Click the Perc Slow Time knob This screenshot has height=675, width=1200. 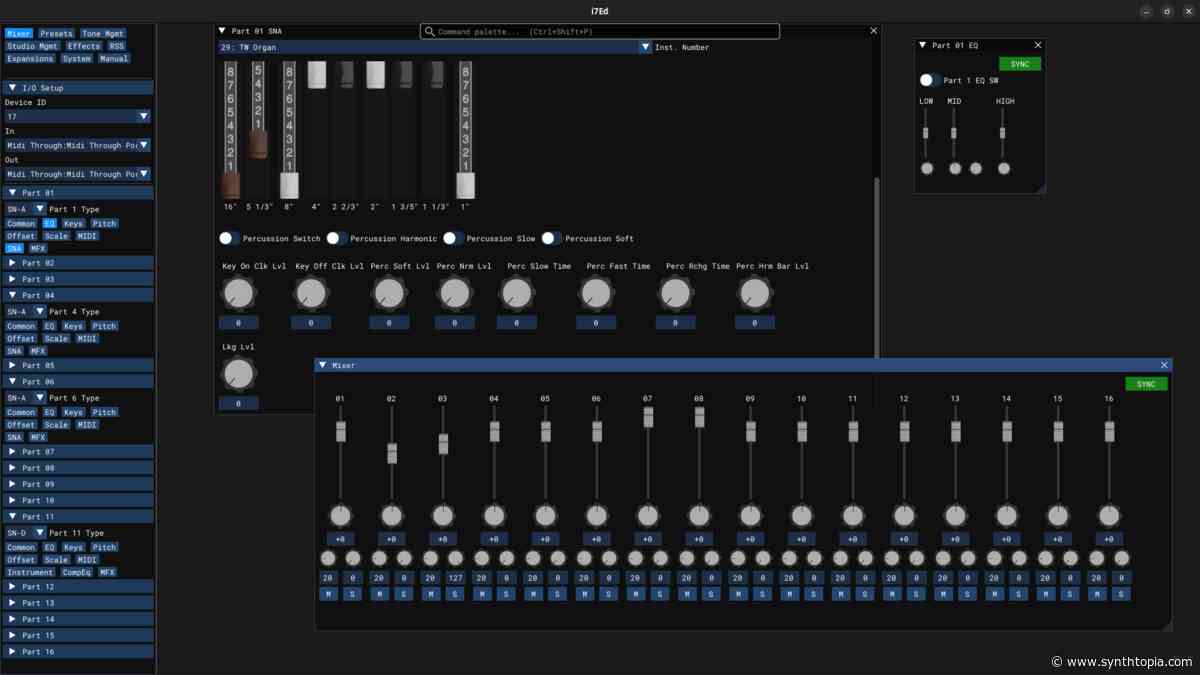(x=517, y=293)
